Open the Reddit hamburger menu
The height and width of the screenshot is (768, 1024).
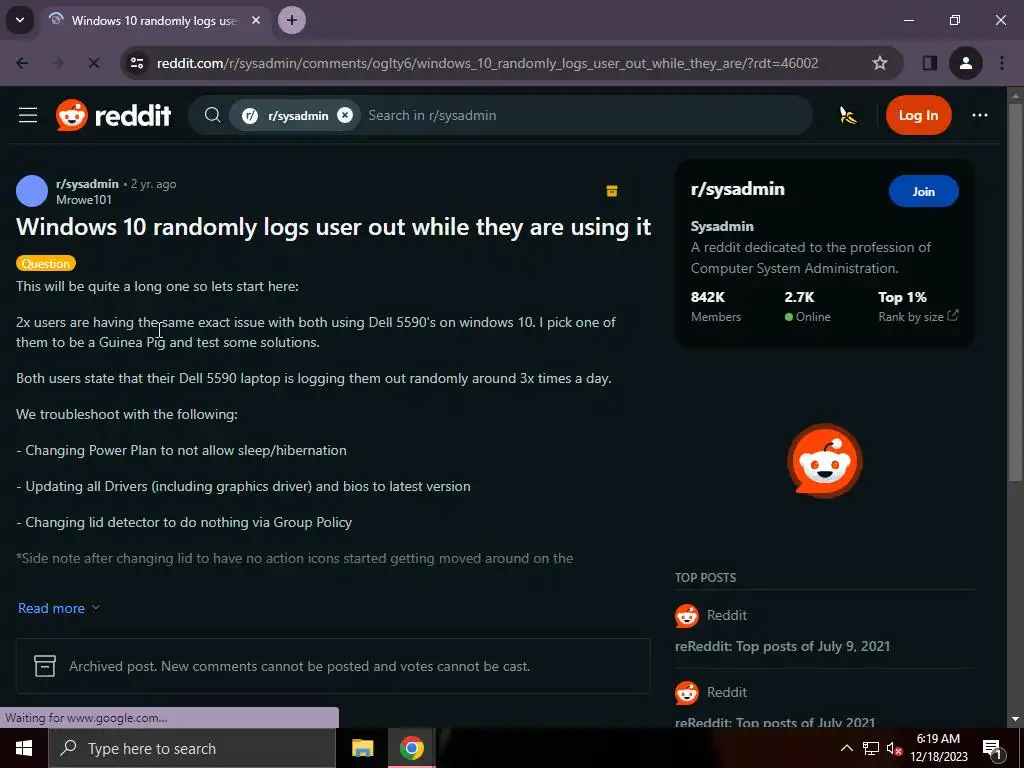pyautogui.click(x=28, y=116)
